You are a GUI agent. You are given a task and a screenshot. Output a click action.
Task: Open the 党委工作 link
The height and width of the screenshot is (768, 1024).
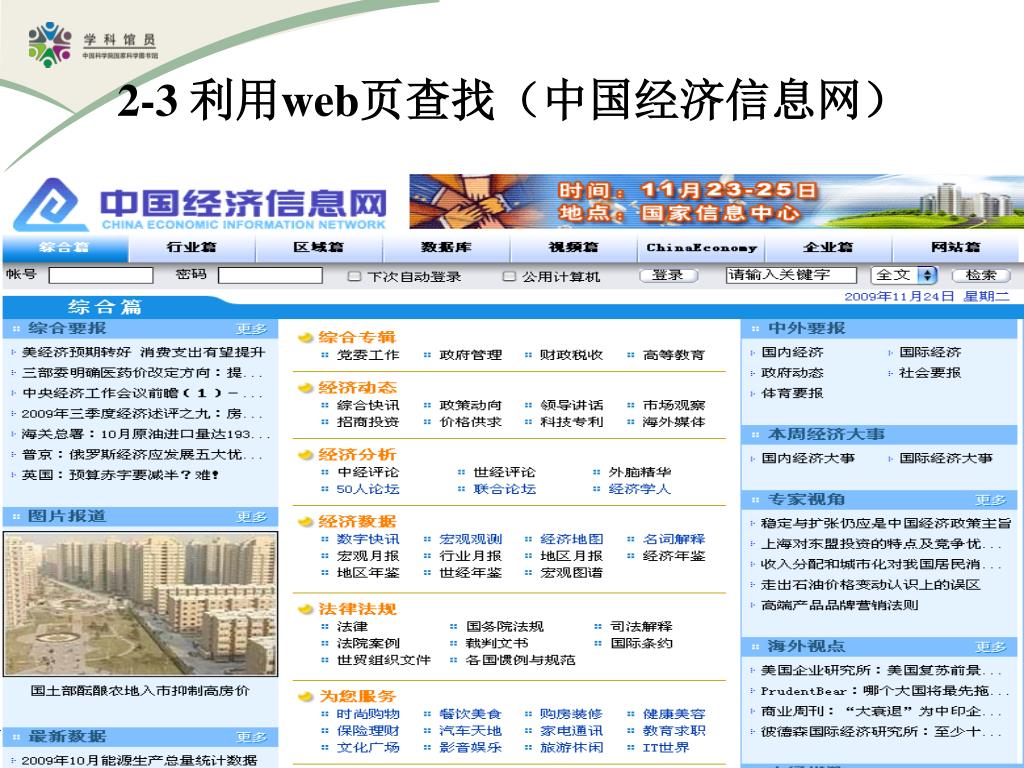pos(368,355)
